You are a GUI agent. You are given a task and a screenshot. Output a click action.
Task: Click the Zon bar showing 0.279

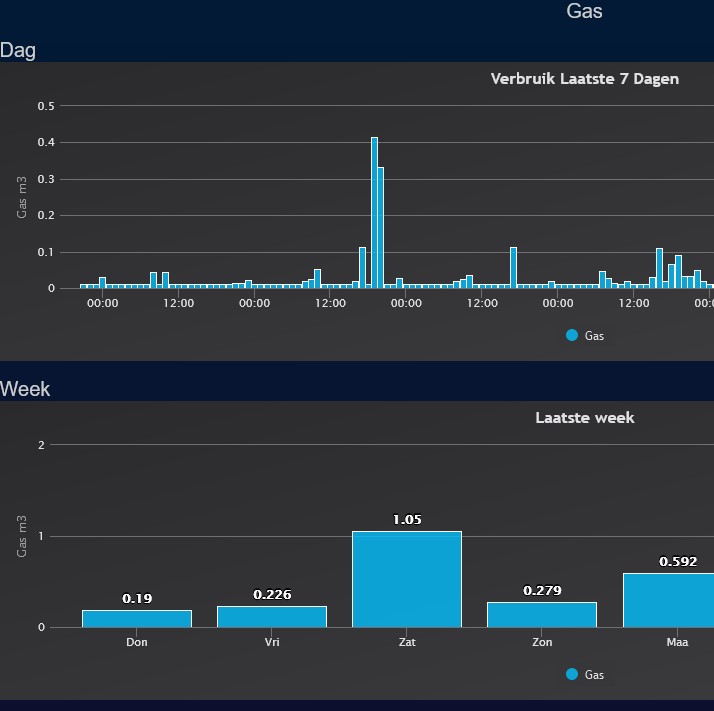coord(542,614)
